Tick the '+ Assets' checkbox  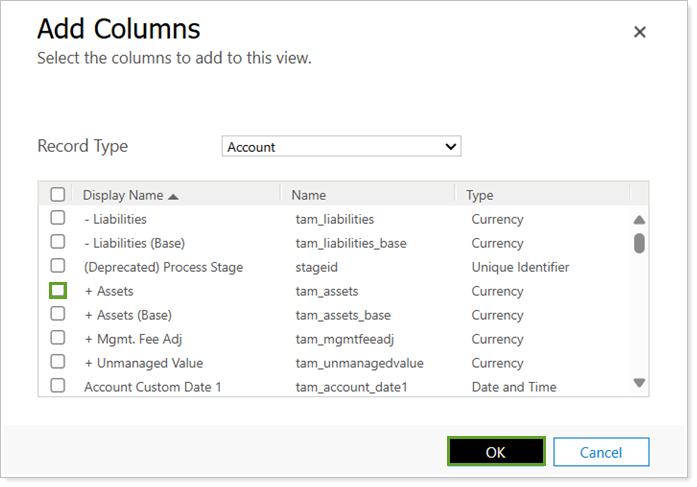(58, 290)
